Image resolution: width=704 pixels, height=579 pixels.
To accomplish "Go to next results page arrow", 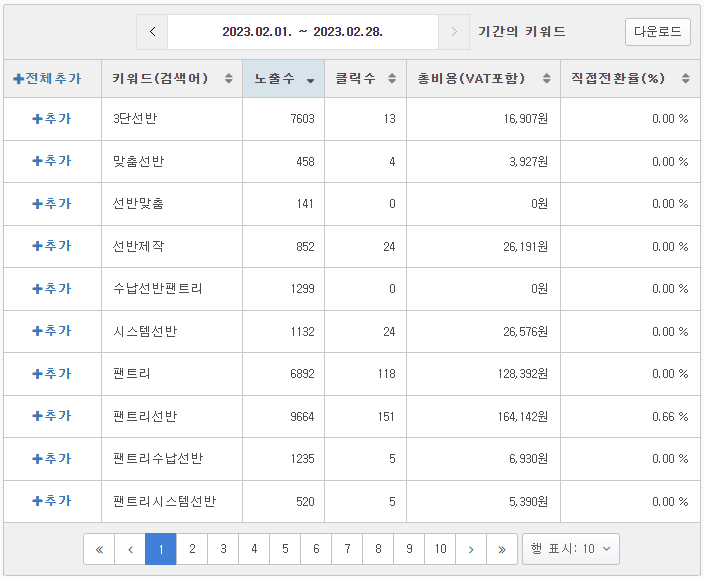I will (x=471, y=549).
